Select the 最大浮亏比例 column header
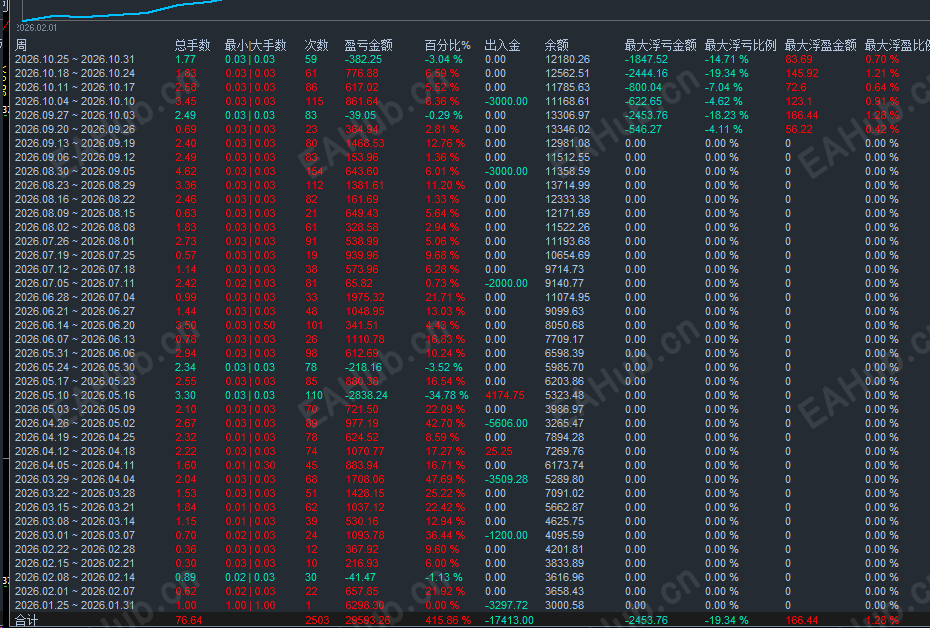930x628 pixels. tap(740, 45)
